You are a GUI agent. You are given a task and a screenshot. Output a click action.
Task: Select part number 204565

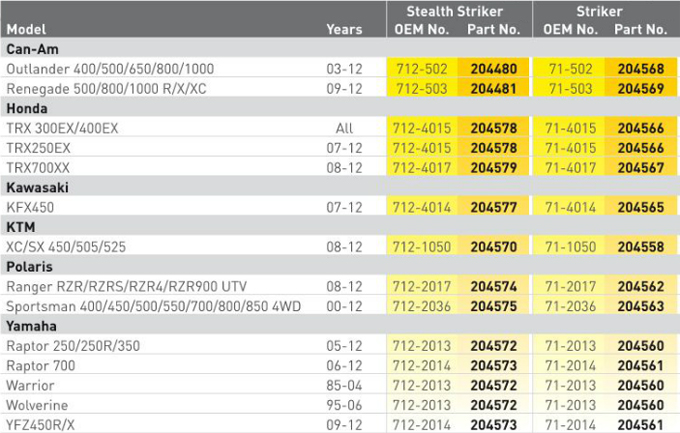tap(641, 207)
